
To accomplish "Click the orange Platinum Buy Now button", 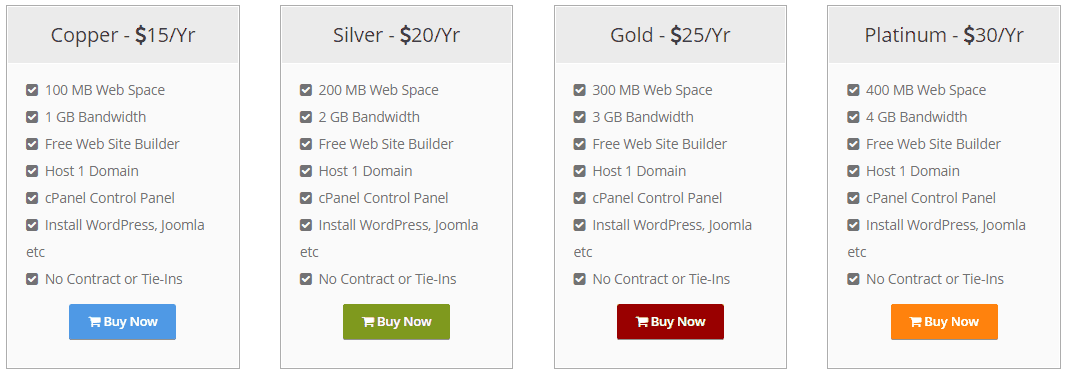I will (x=944, y=322).
